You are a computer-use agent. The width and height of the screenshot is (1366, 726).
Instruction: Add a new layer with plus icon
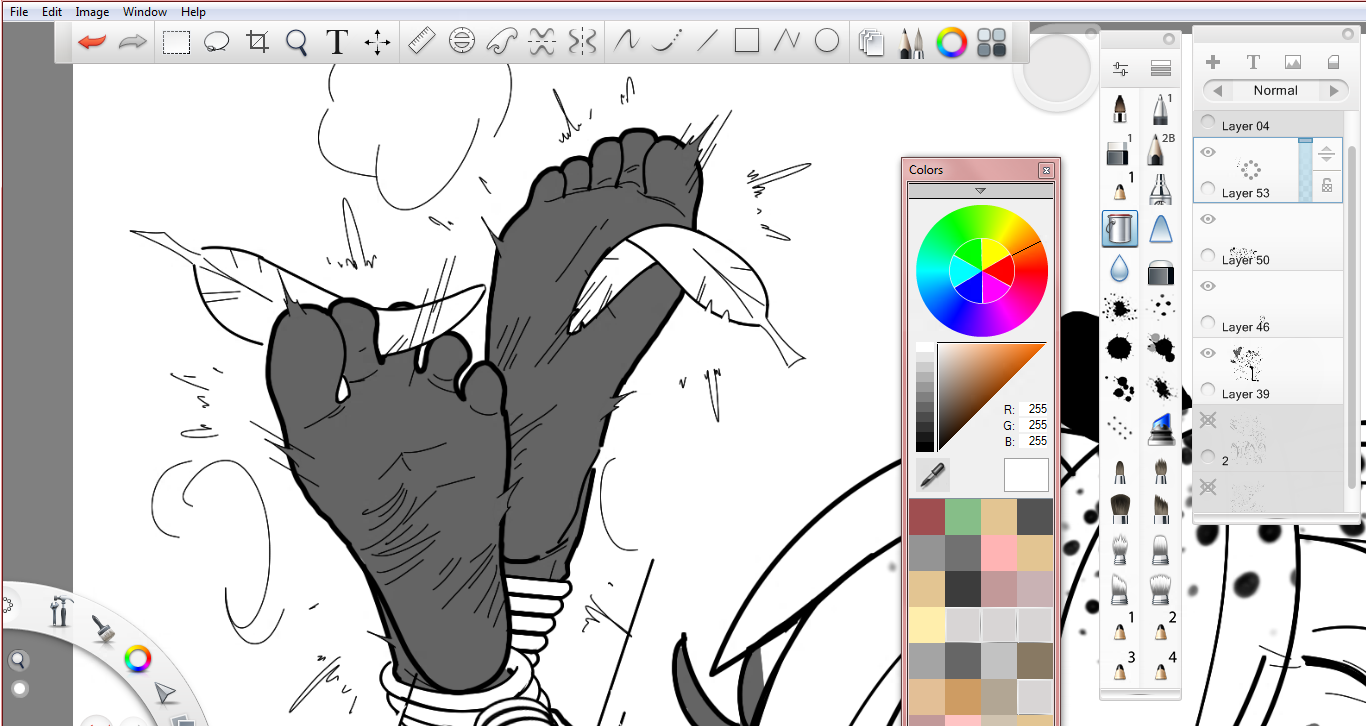1213,62
